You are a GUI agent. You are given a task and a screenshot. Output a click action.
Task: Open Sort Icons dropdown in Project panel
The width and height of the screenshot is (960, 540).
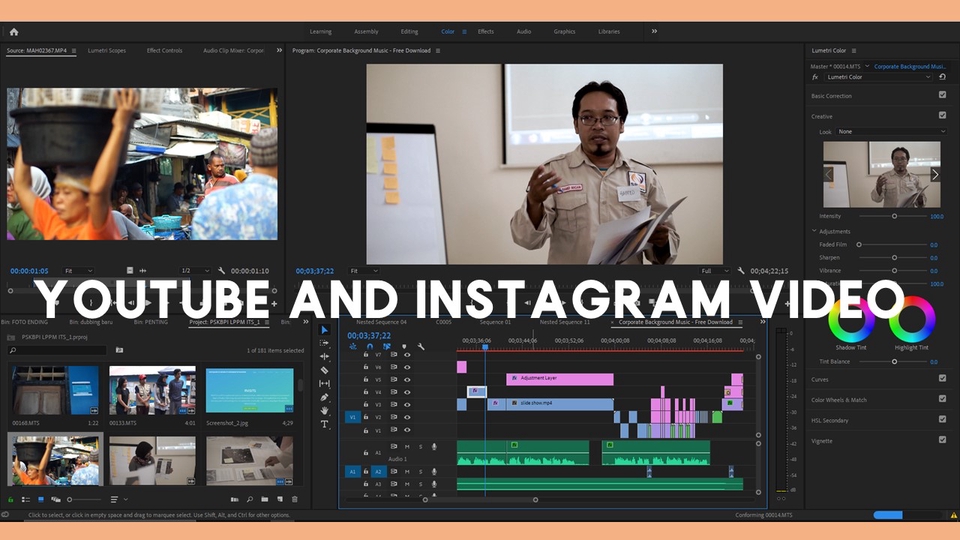pyautogui.click(x=118, y=500)
